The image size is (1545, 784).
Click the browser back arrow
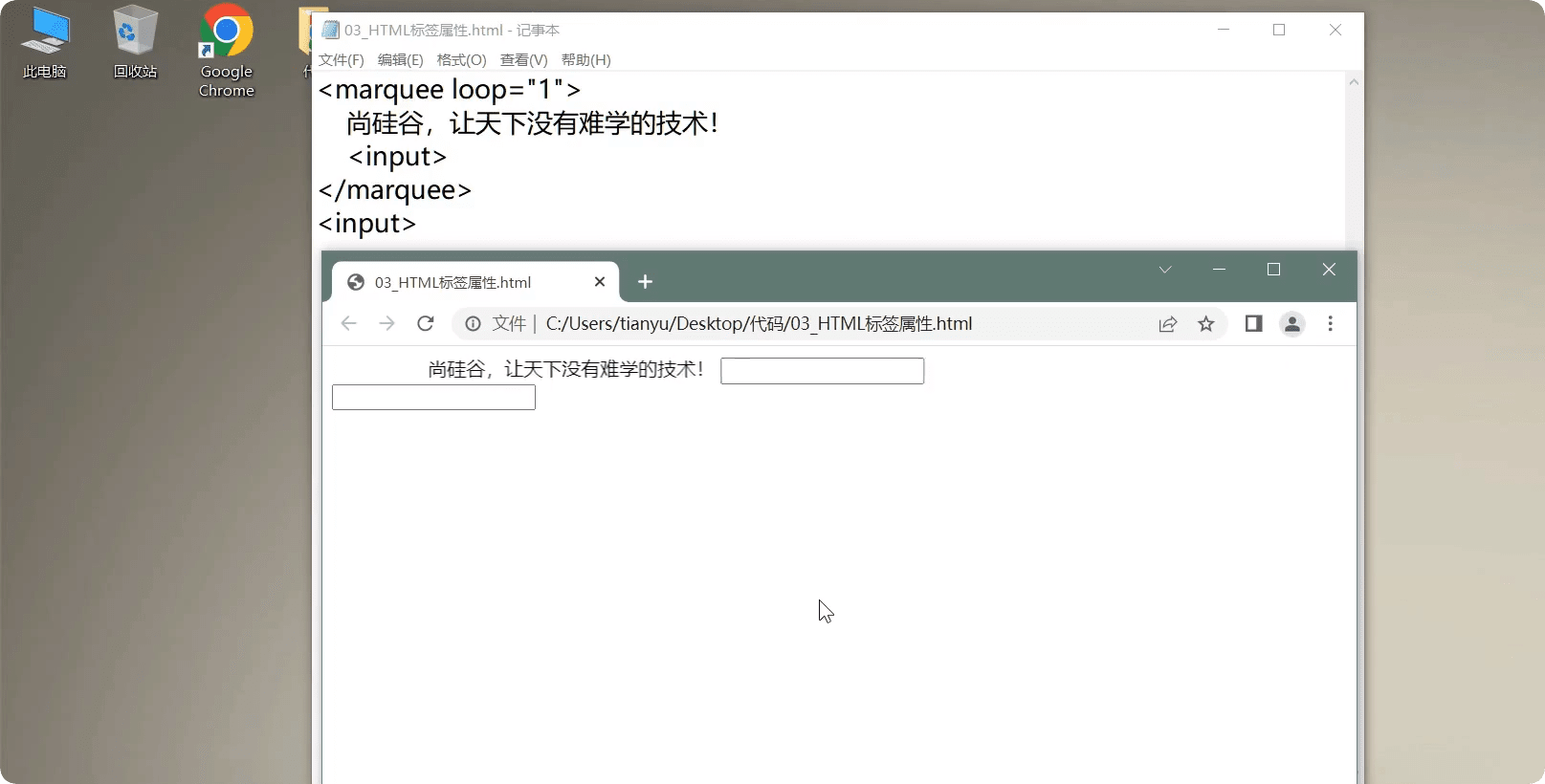(x=349, y=324)
